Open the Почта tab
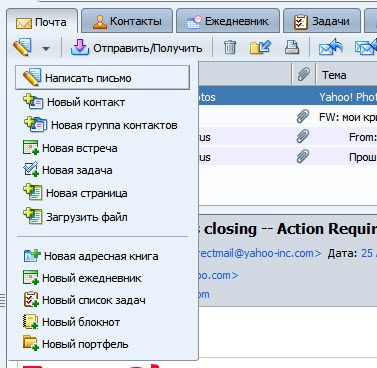377x368 pixels. 42,22
